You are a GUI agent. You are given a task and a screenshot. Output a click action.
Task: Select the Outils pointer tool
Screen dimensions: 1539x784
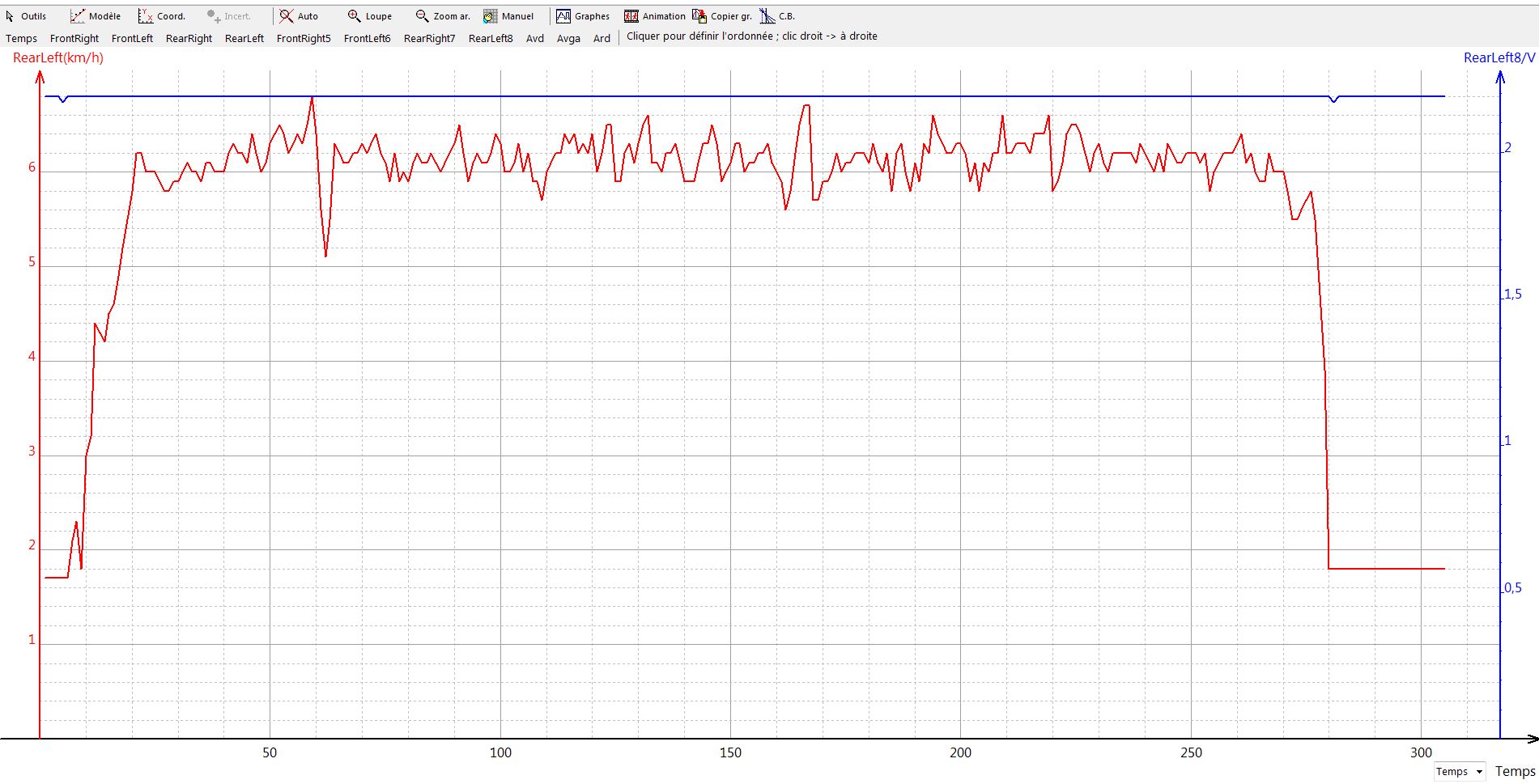[x=26, y=16]
